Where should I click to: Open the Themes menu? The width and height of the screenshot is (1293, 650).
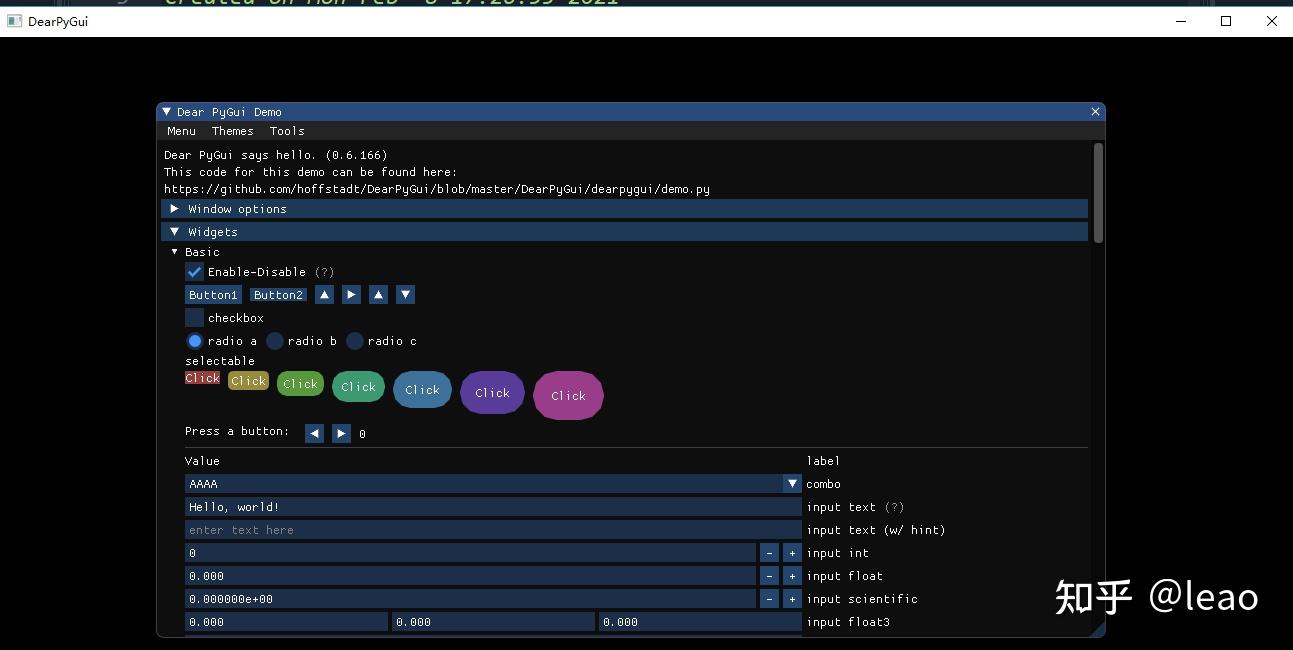coord(232,130)
